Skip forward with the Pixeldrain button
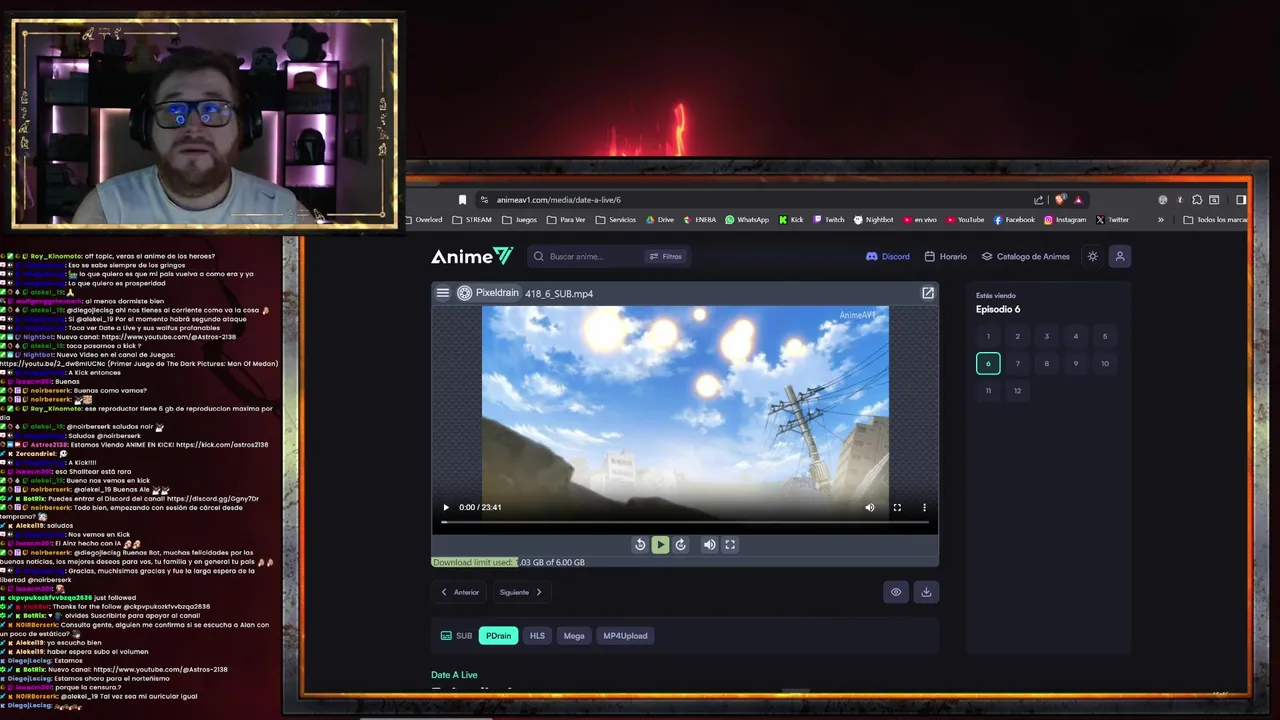1280x720 pixels. pos(681,545)
